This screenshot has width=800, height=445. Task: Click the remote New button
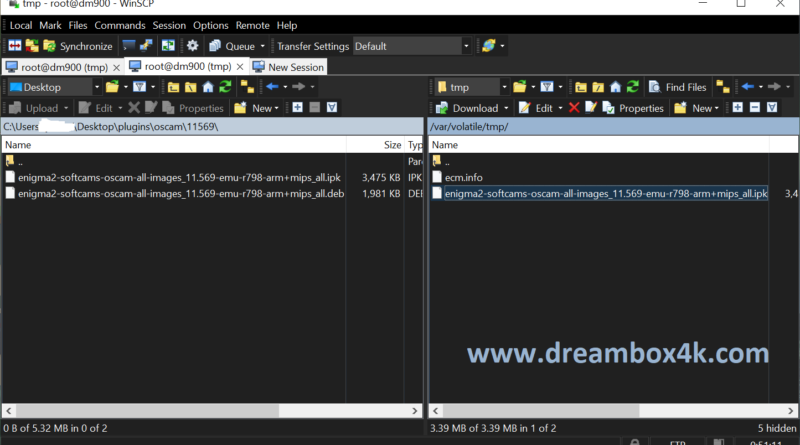(696, 108)
